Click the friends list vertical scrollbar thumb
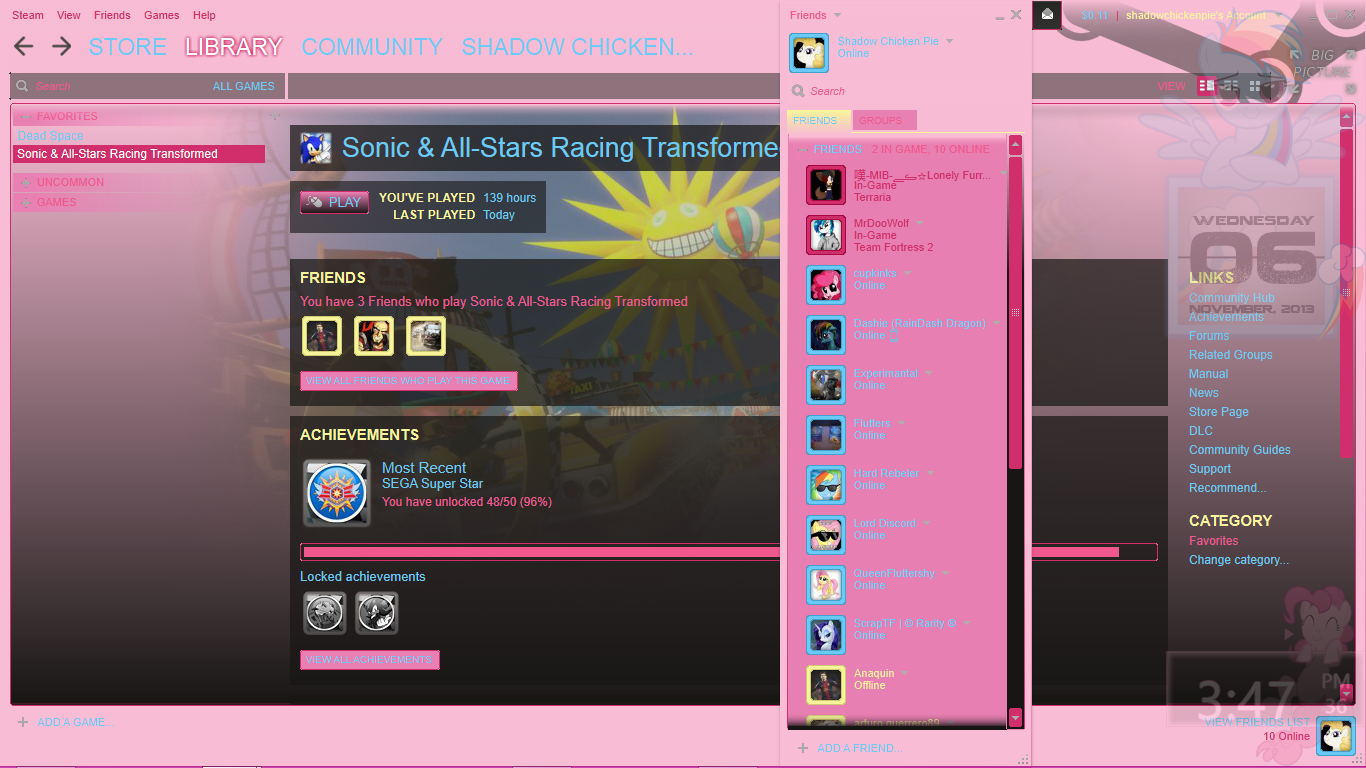This screenshot has width=1366, height=768. [1015, 313]
